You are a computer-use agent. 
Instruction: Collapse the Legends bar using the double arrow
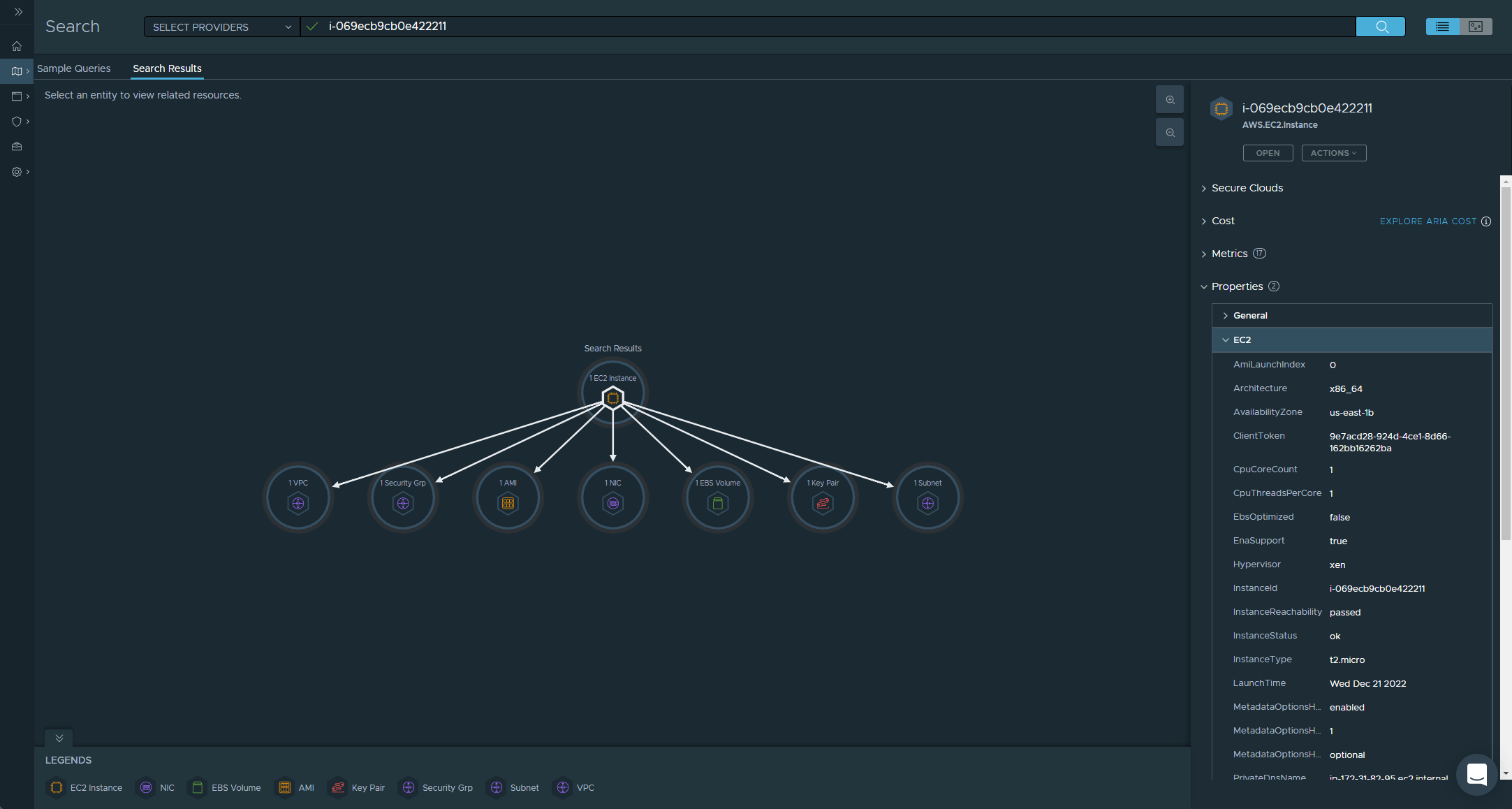pos(59,738)
